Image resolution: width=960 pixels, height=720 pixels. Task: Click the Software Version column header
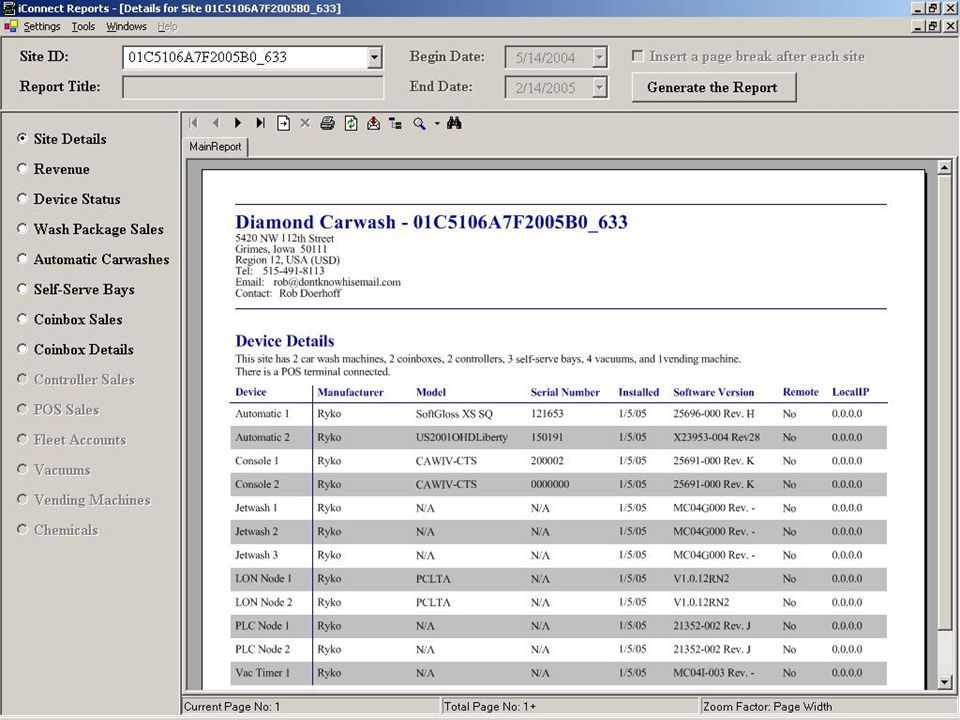(713, 392)
